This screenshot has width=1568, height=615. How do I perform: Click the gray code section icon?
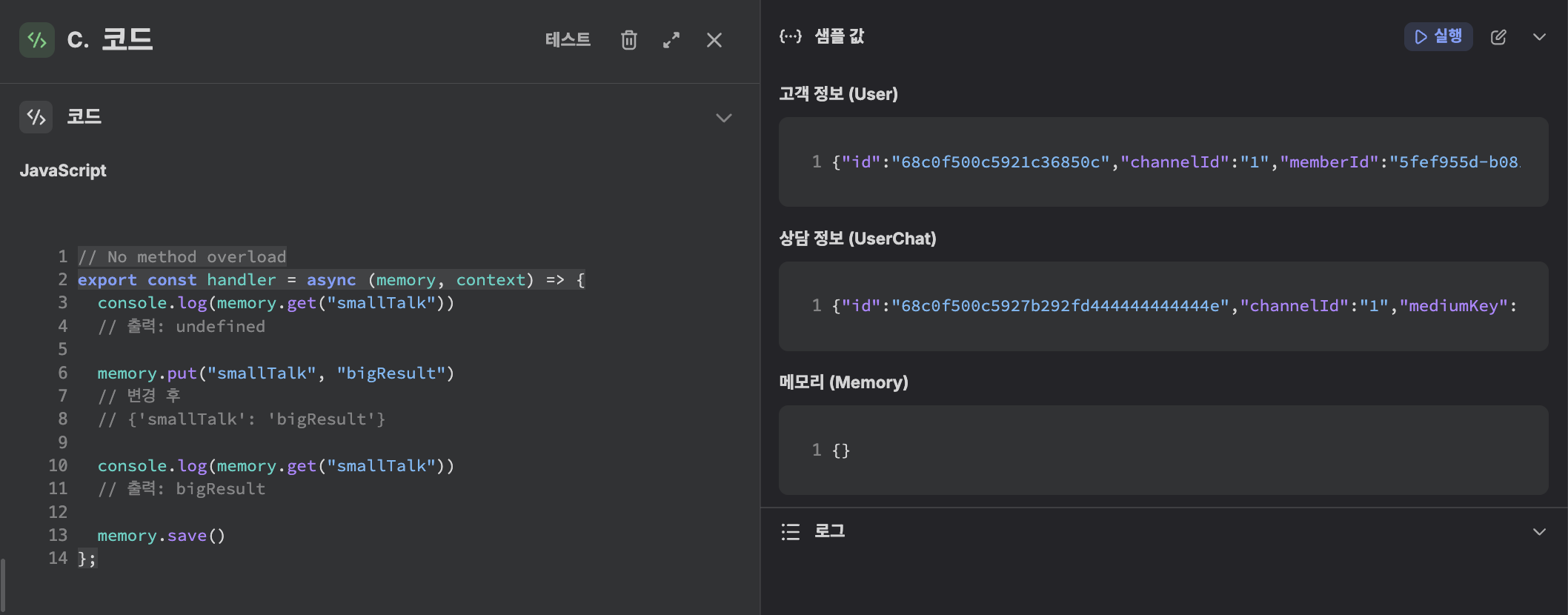coord(36,117)
